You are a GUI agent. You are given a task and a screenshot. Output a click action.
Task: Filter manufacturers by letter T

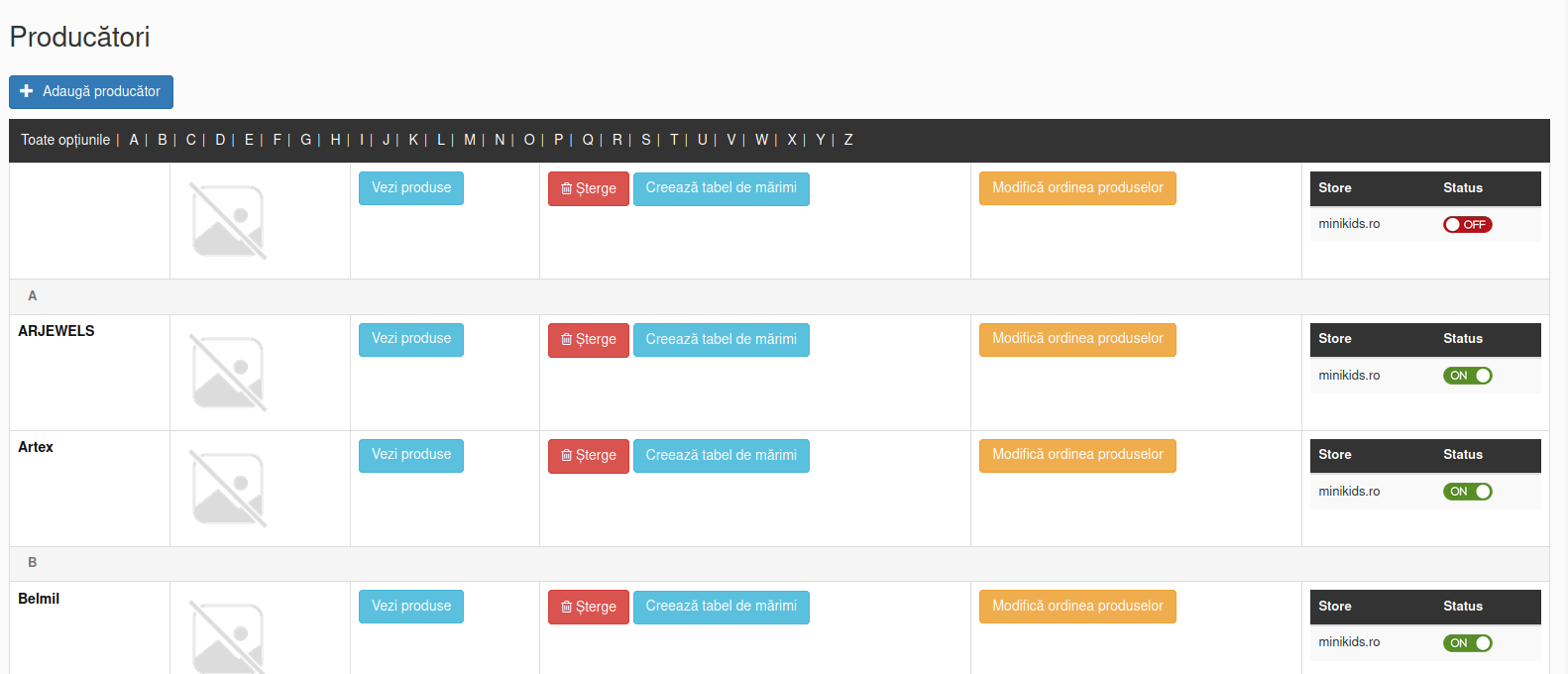click(x=674, y=140)
